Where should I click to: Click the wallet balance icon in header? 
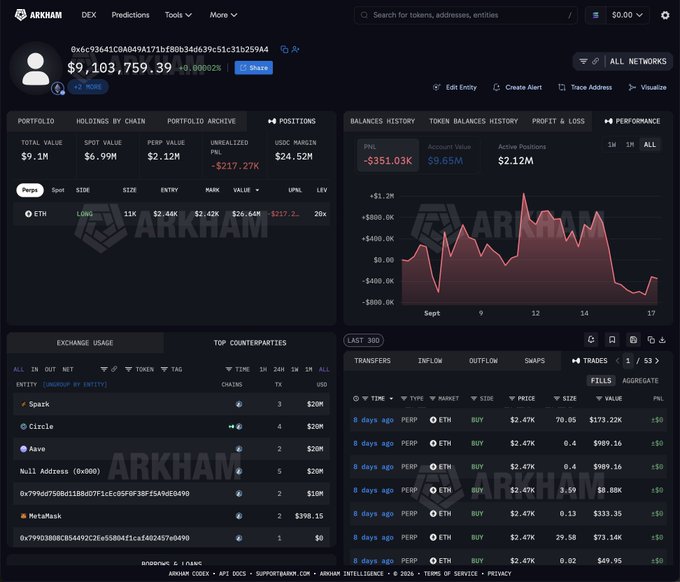596,15
